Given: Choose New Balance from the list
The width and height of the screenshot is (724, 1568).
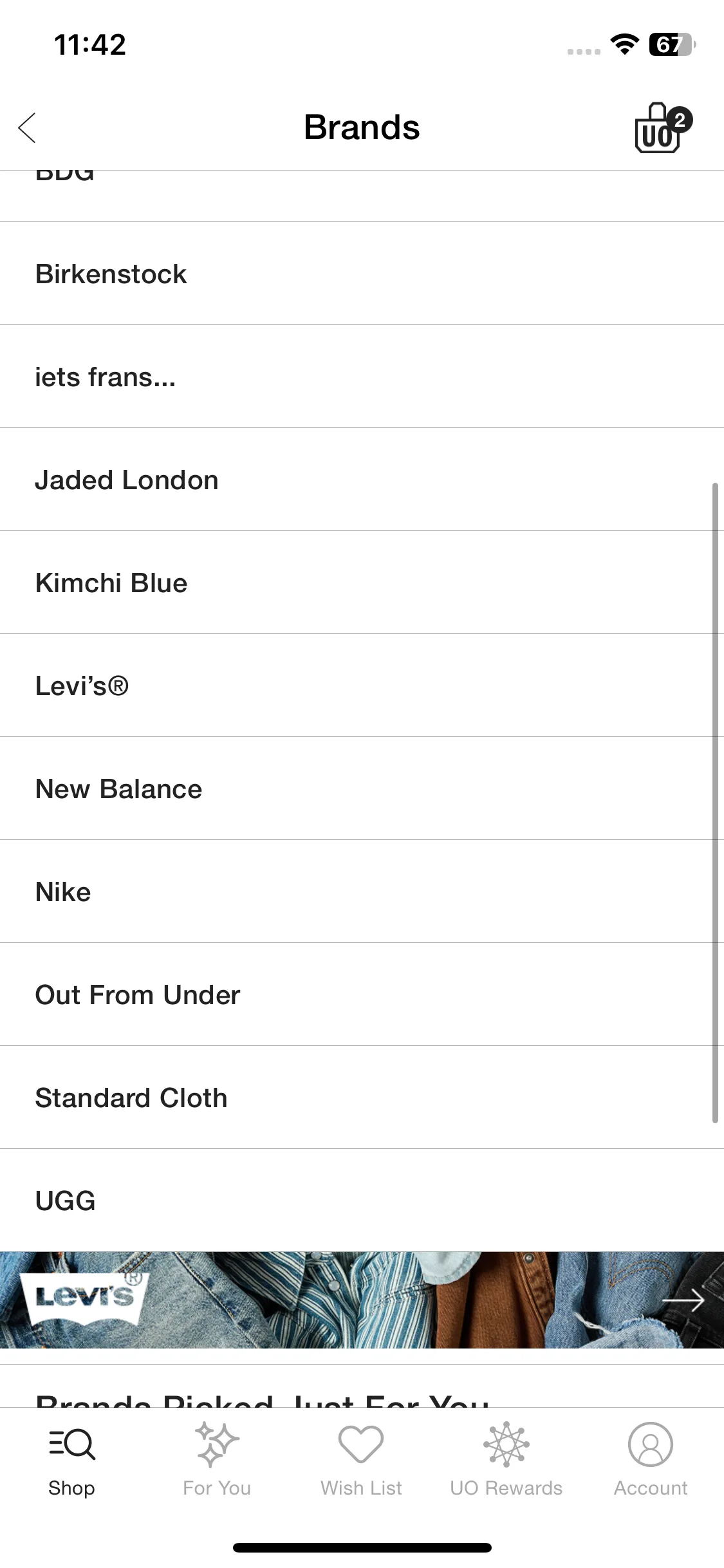Looking at the screenshot, I should coord(362,789).
